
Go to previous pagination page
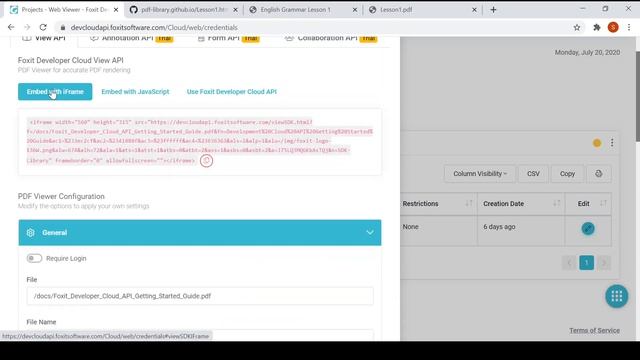(569, 262)
